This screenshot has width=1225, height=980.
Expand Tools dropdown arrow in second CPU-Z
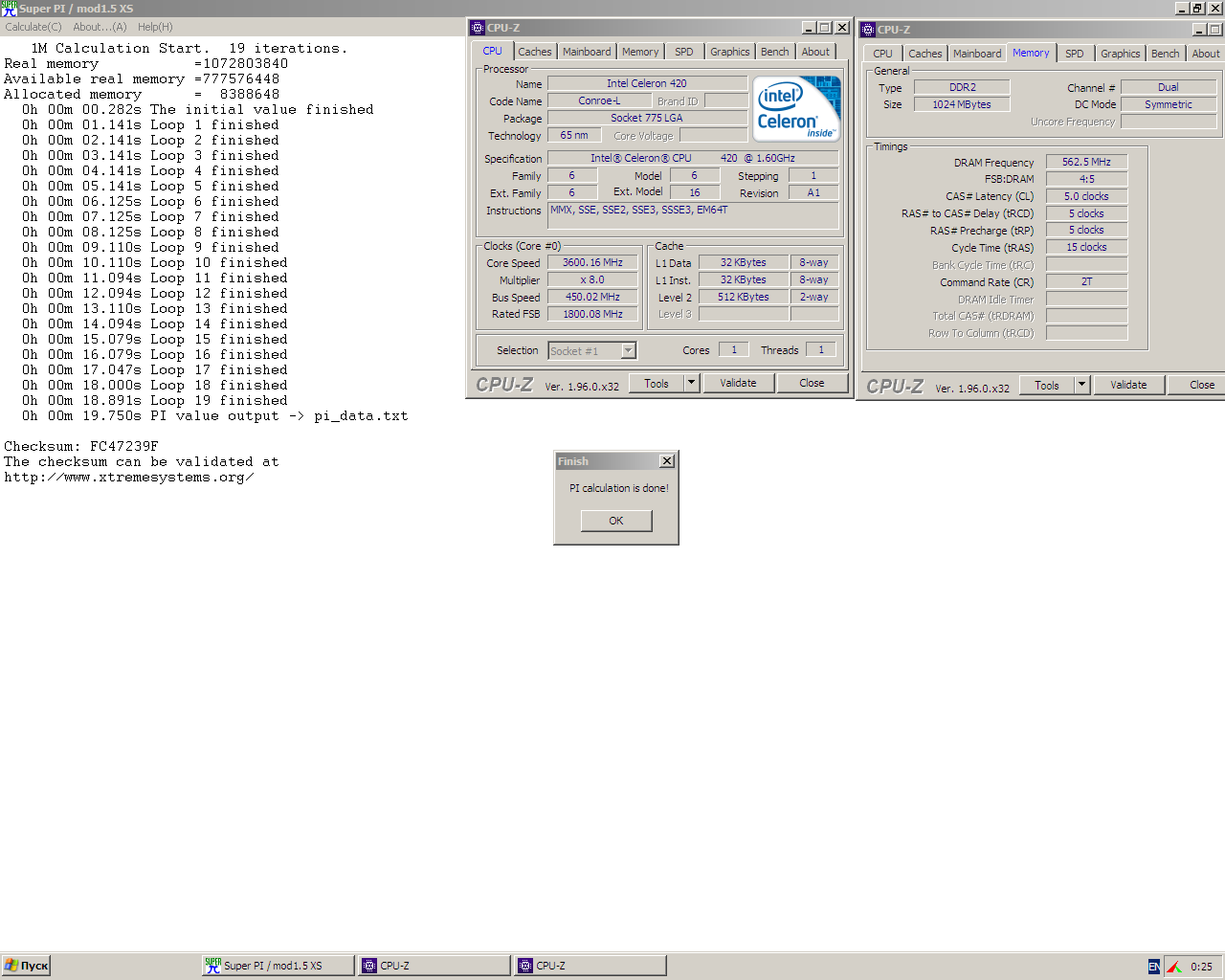(x=1081, y=386)
